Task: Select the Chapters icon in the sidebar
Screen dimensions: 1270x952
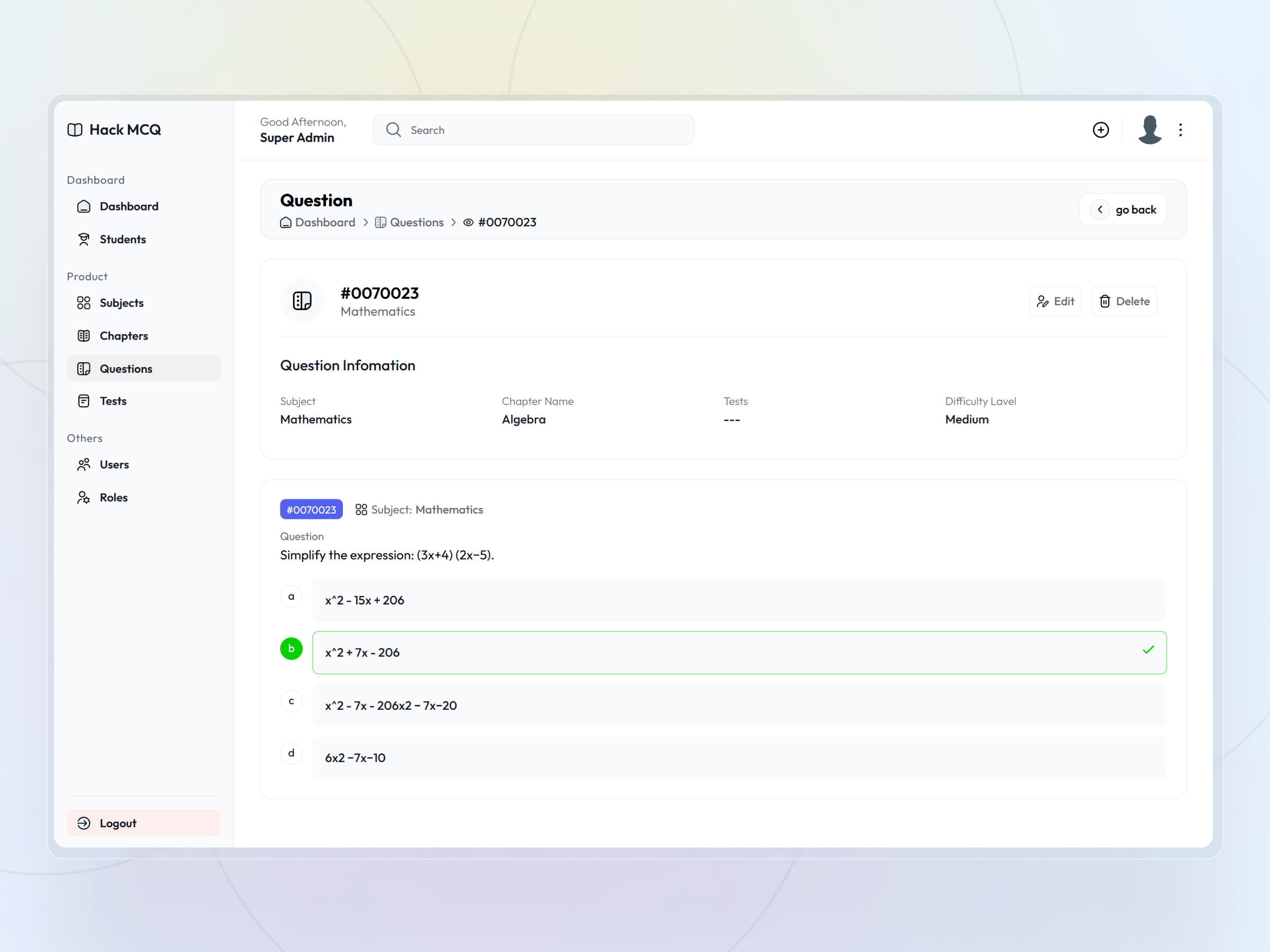Action: coord(84,335)
